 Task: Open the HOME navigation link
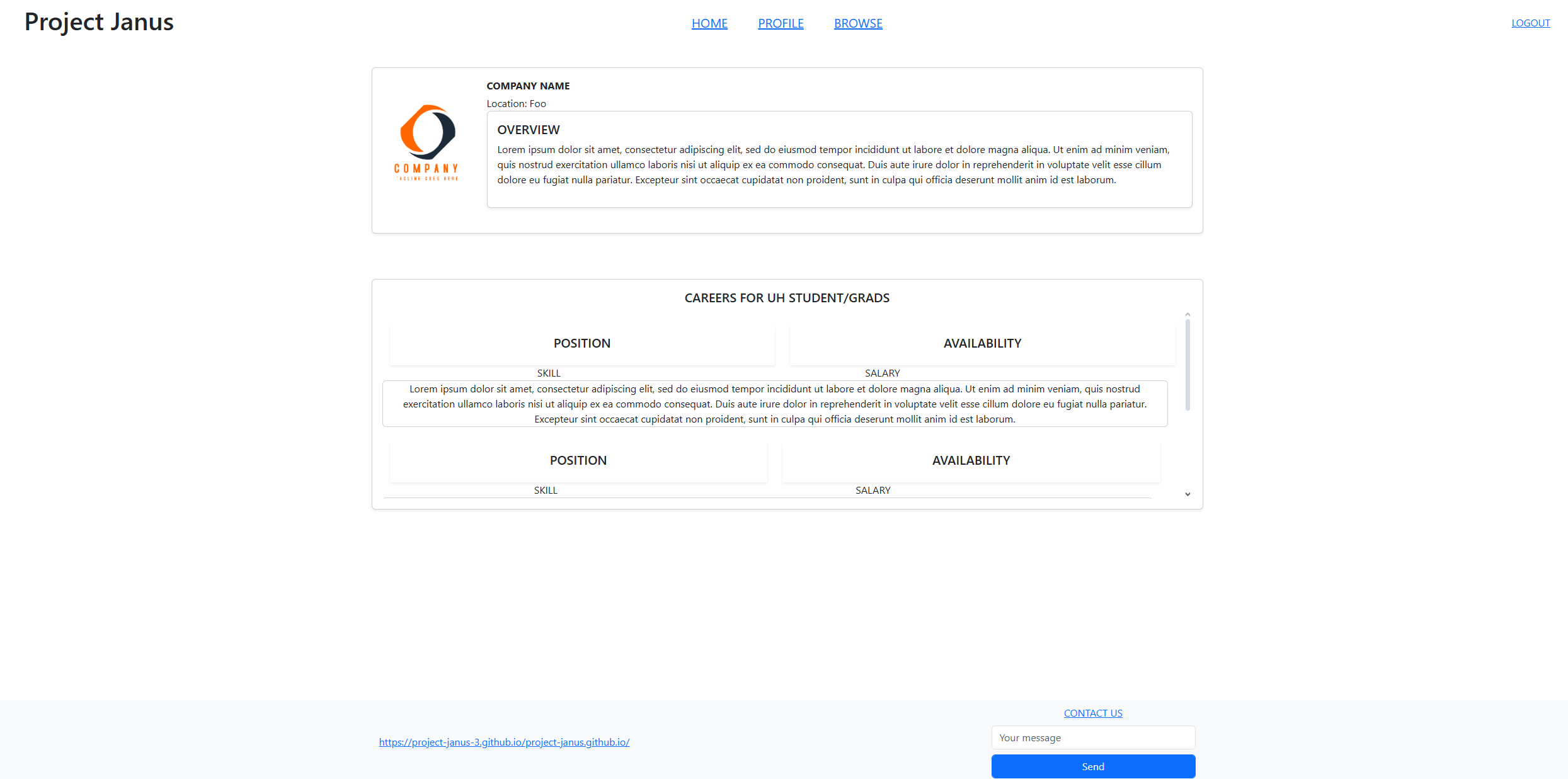tap(709, 23)
